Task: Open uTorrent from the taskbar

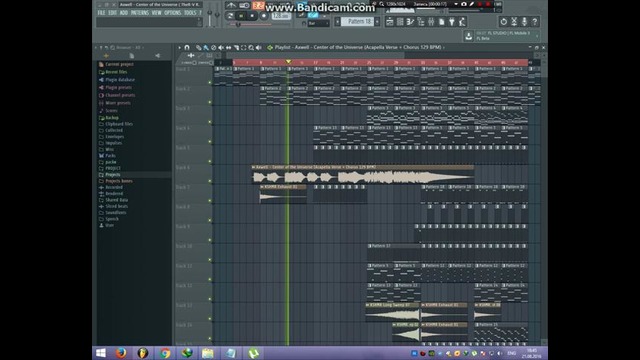Action: click(253, 353)
